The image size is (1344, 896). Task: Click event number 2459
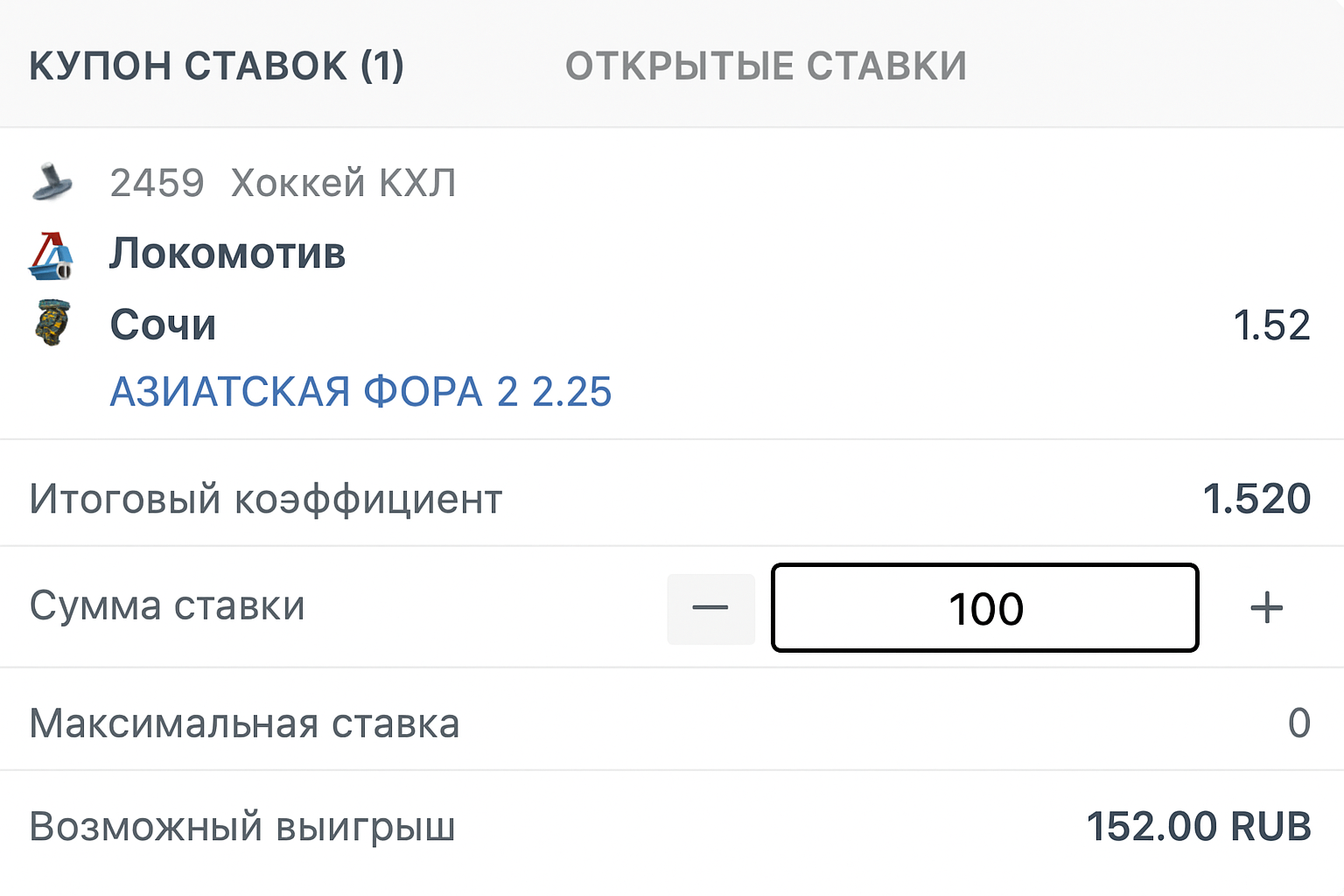coord(157,183)
